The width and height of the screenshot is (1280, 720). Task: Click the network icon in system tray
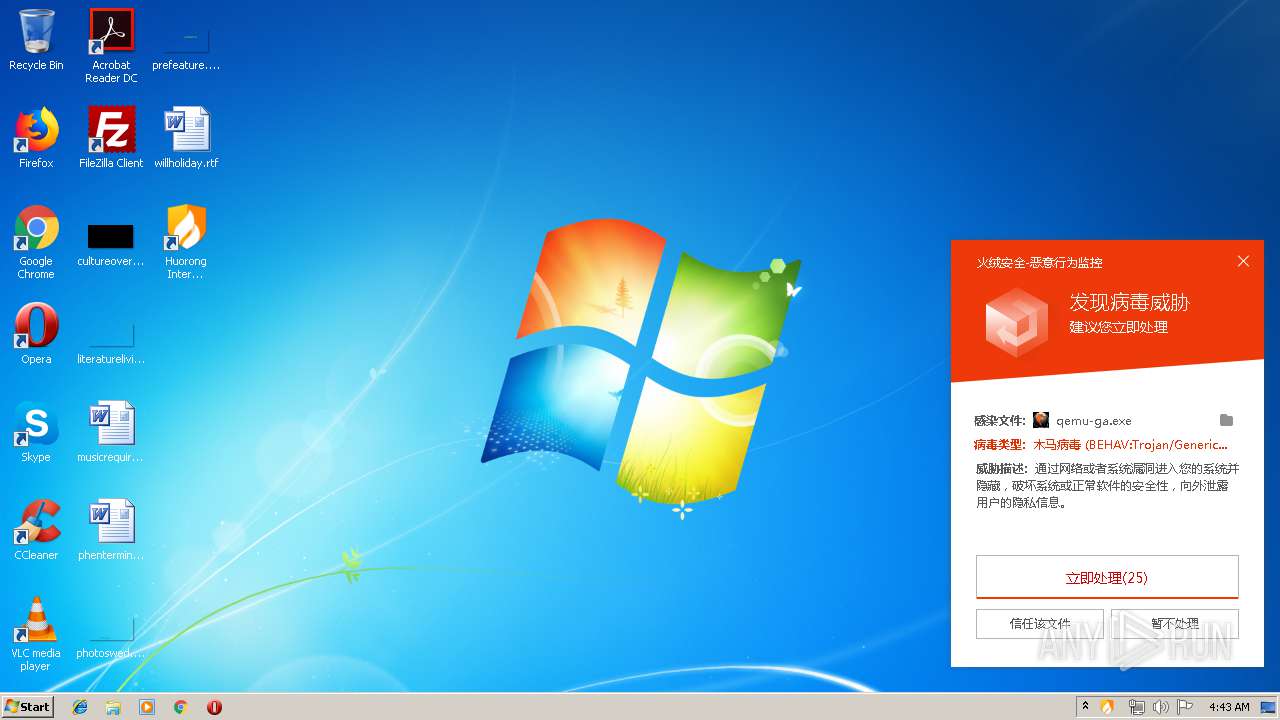pyautogui.click(x=1136, y=707)
